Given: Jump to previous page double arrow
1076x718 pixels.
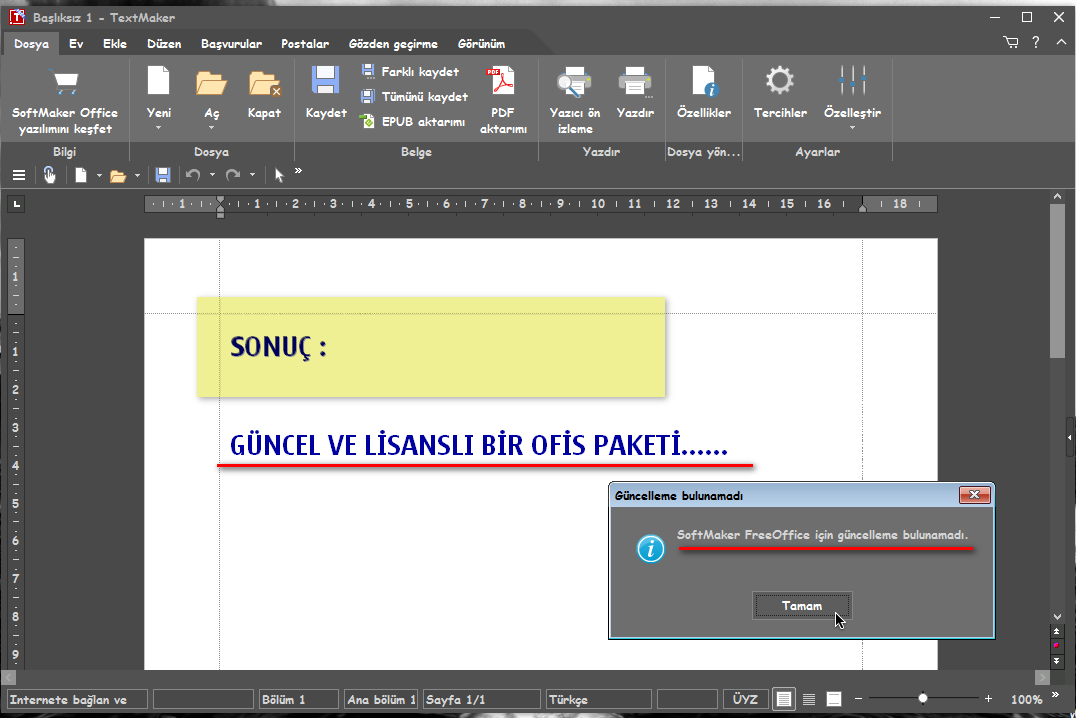Looking at the screenshot, I should coord(1057,632).
